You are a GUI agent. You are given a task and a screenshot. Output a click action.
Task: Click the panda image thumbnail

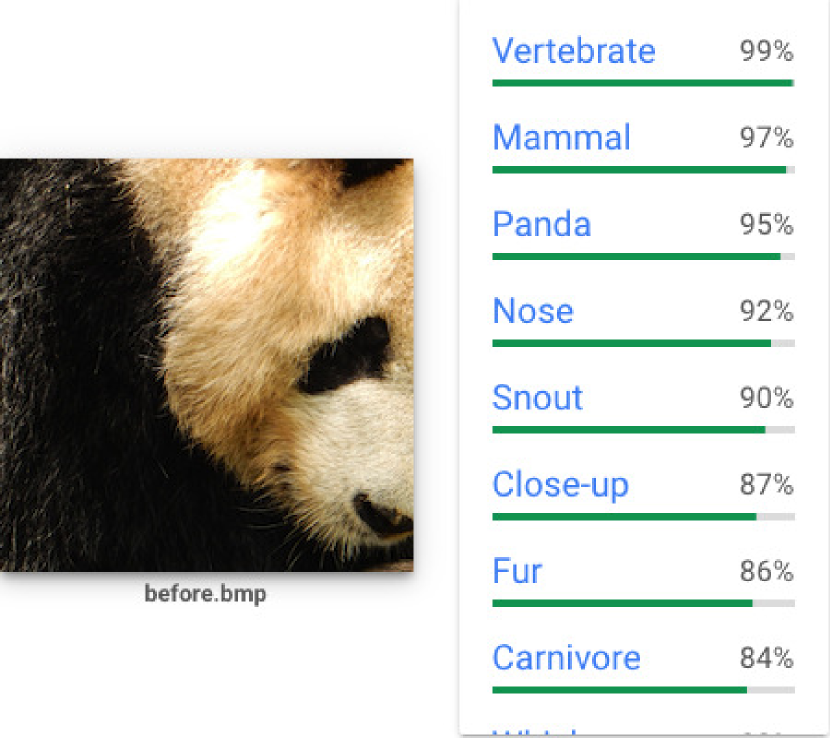[206, 365]
